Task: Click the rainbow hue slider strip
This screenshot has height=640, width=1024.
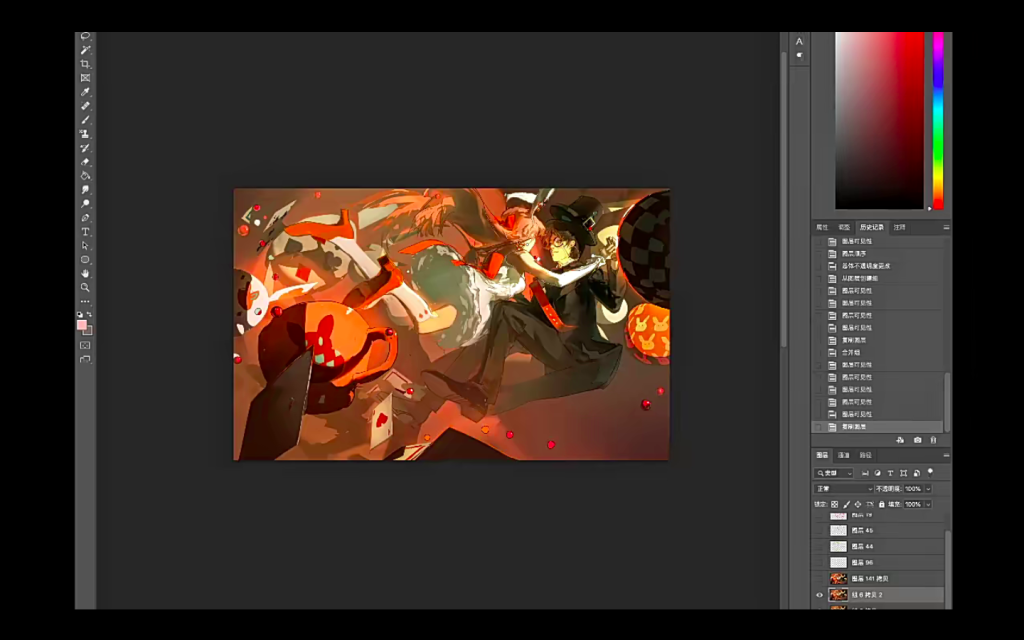Action: coord(938,120)
